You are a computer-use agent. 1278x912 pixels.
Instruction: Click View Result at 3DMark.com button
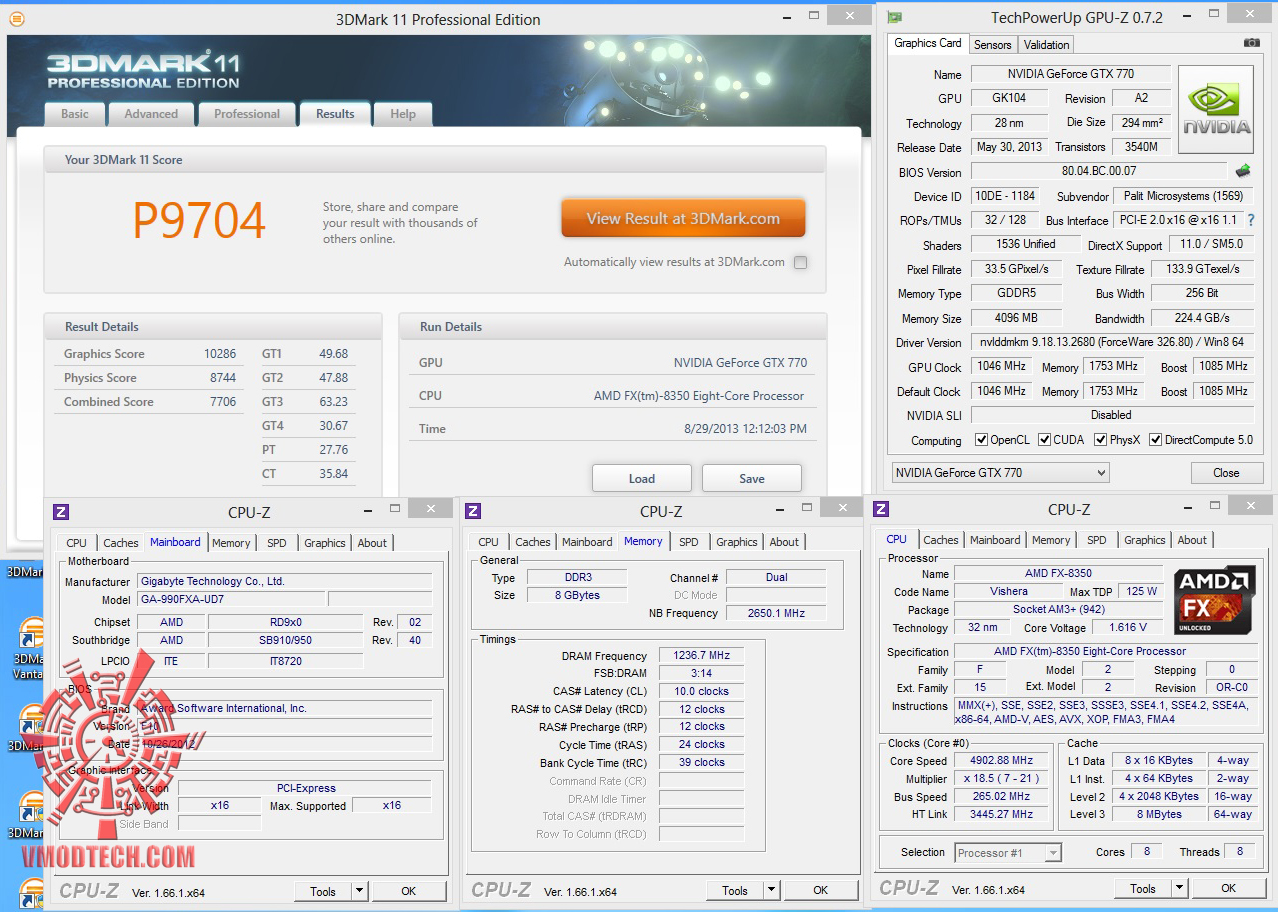683,218
